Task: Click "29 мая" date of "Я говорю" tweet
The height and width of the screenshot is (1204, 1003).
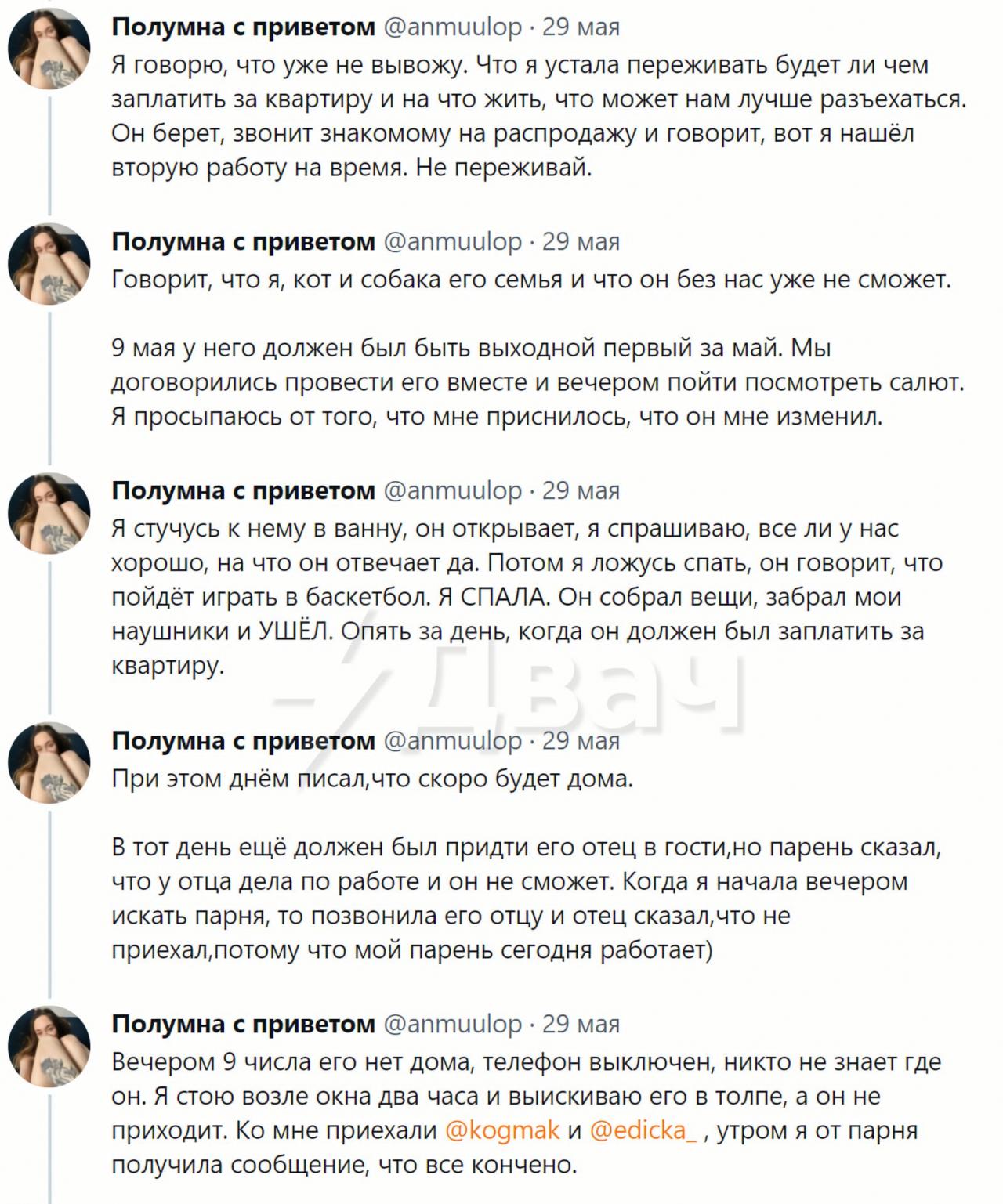Action: 581,27
